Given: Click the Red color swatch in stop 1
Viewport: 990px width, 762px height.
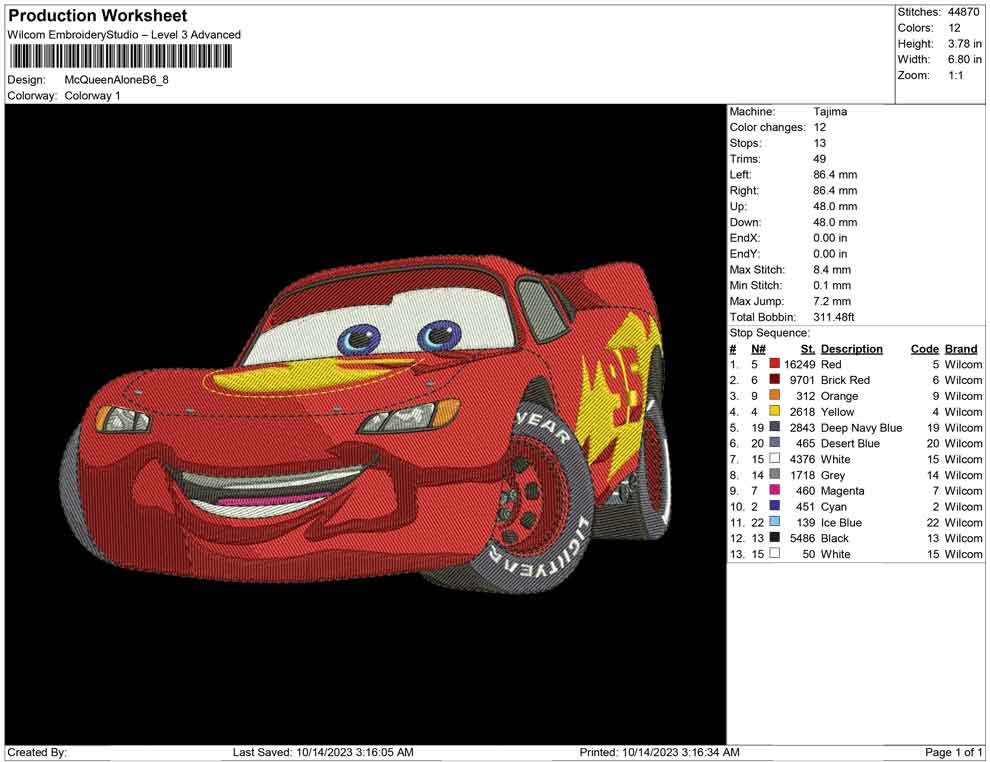Looking at the screenshot, I should (x=775, y=364).
